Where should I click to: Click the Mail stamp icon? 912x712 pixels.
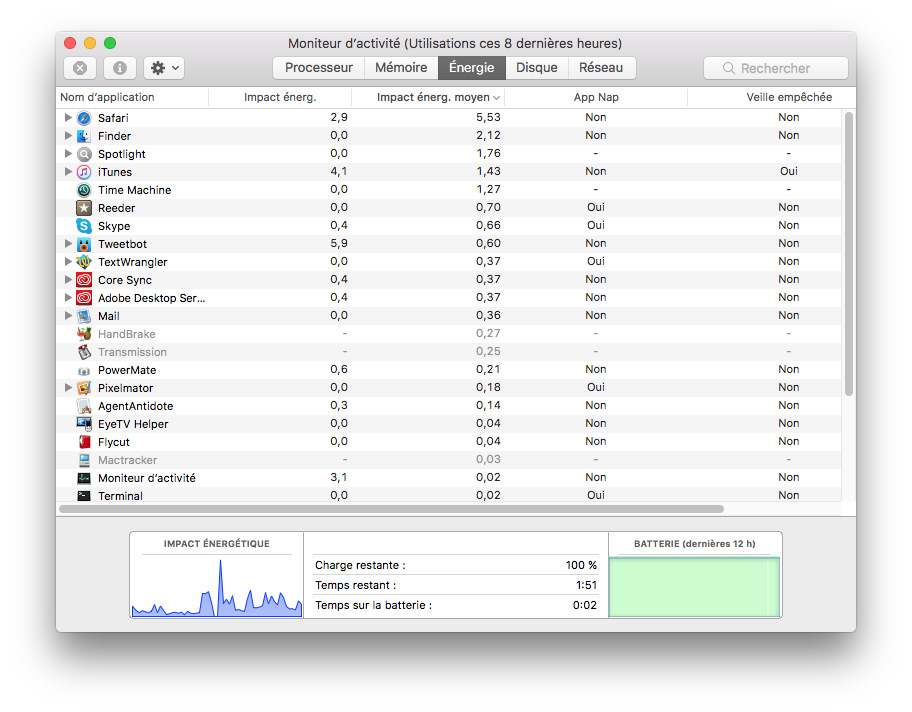pos(84,316)
